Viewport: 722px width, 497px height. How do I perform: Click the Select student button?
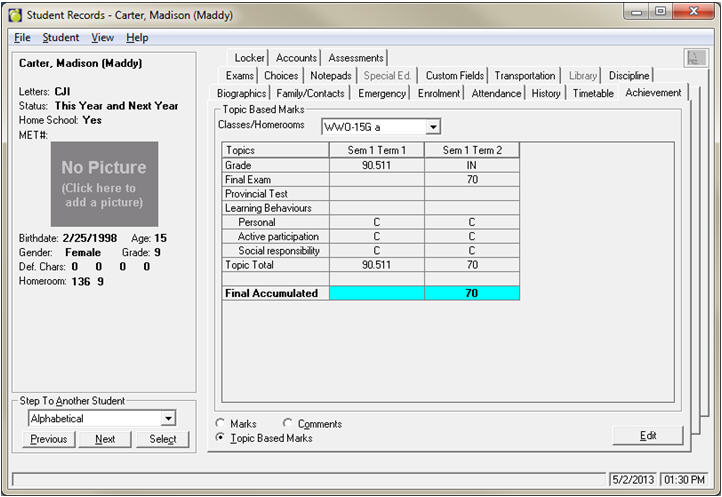click(162, 439)
